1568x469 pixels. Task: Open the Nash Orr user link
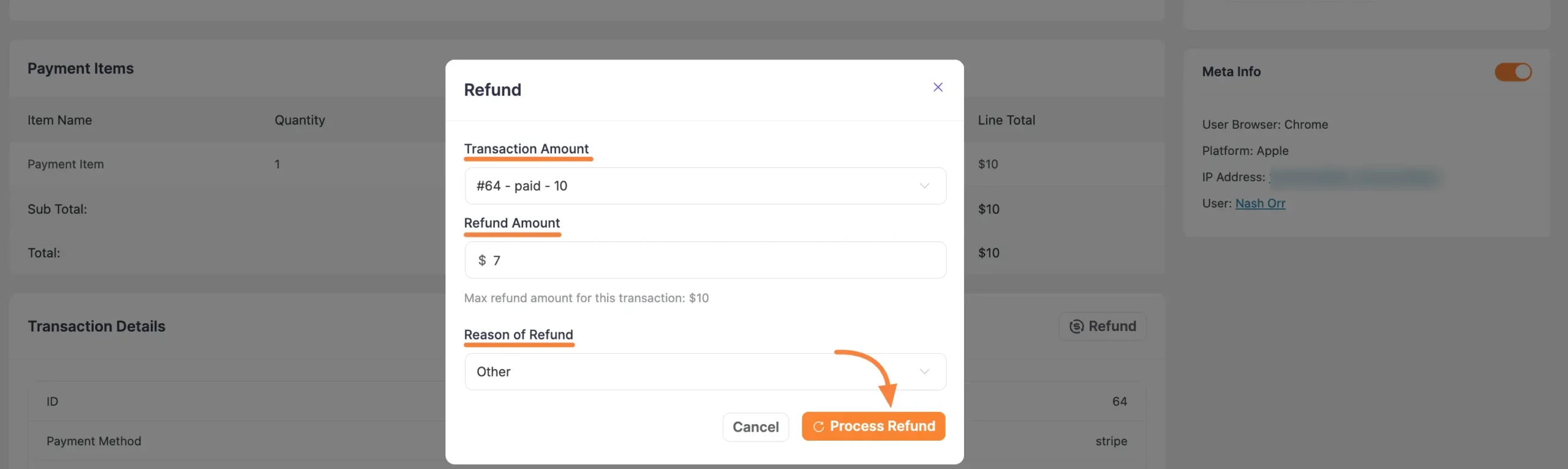click(1260, 203)
